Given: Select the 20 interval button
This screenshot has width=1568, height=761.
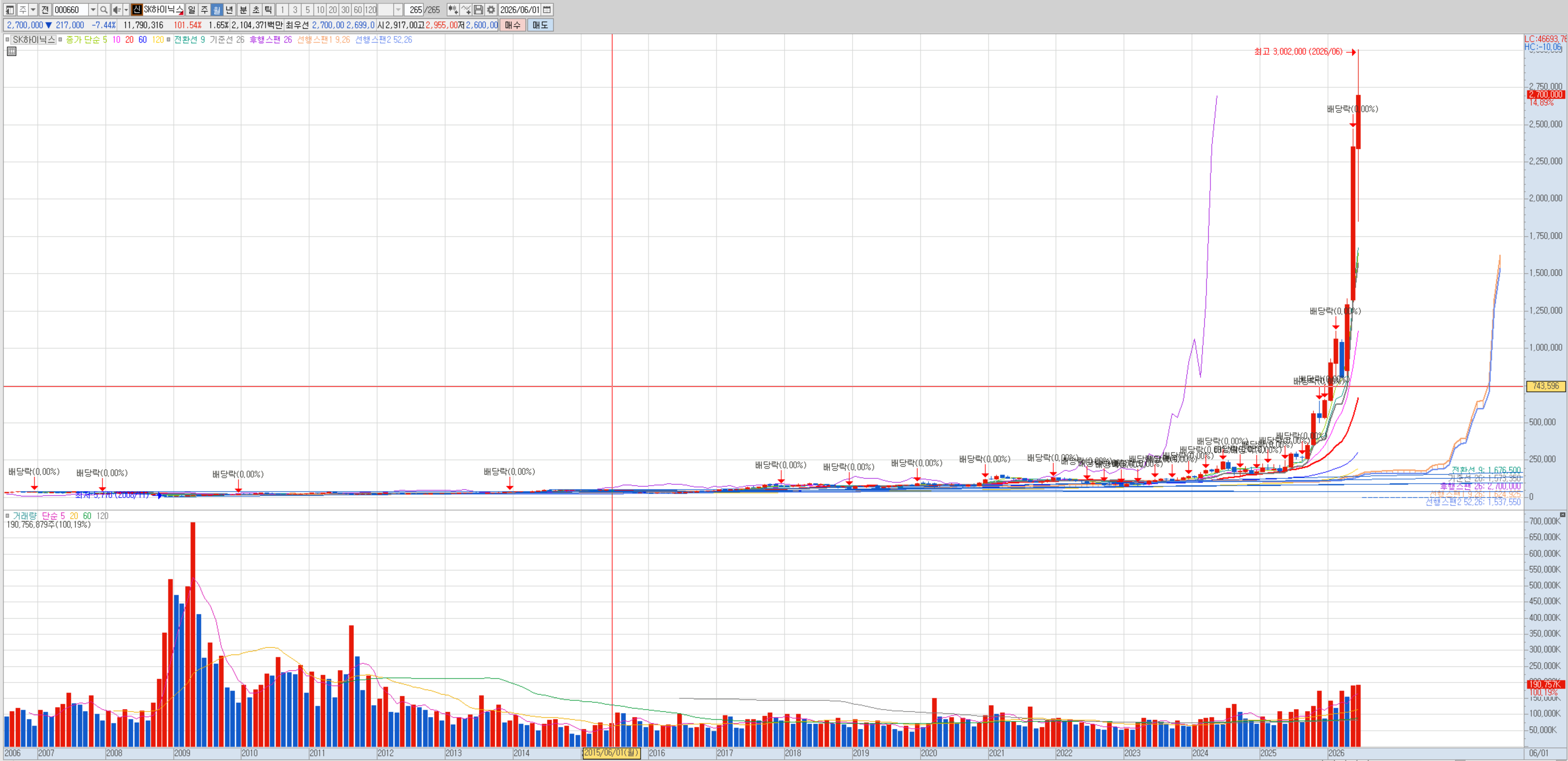Looking at the screenshot, I should coord(333,10).
